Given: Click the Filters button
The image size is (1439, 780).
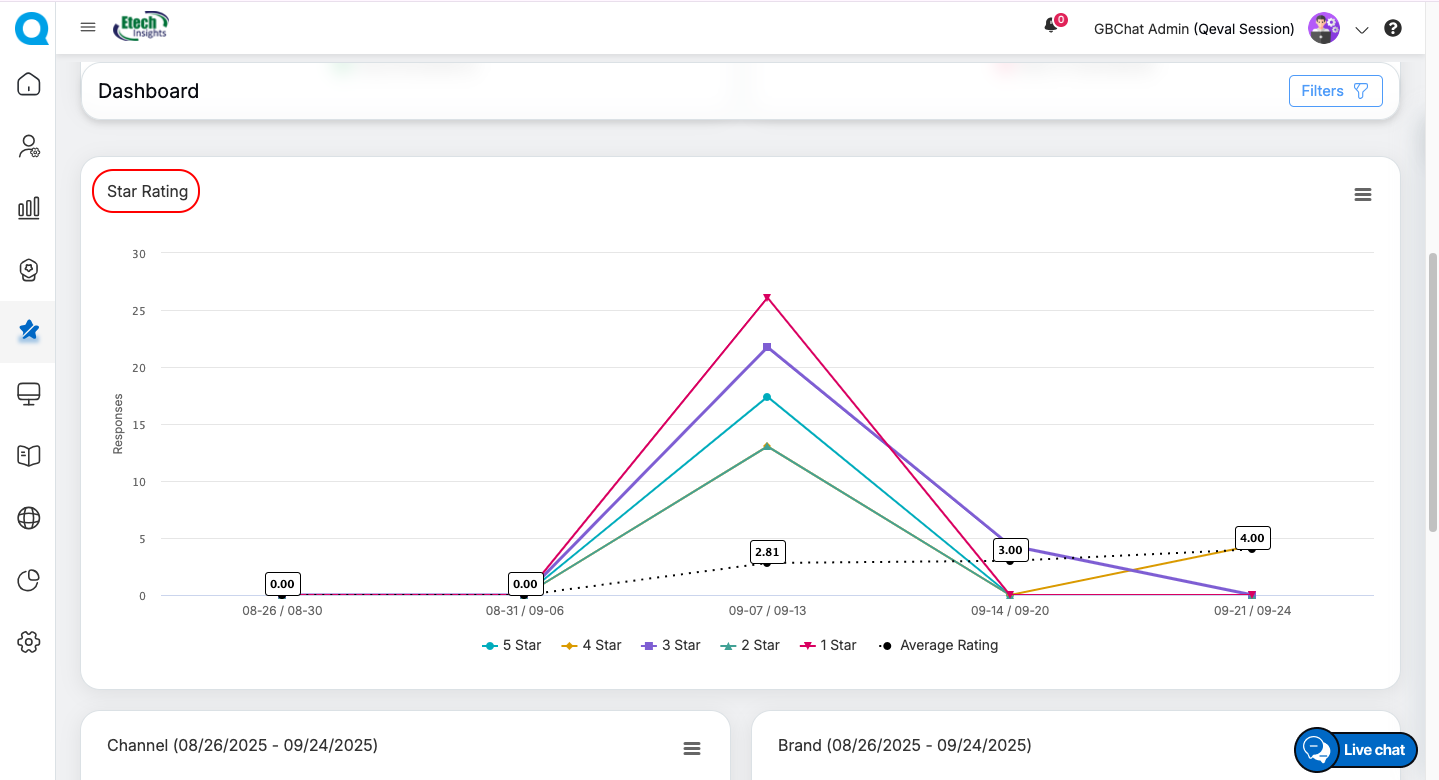Looking at the screenshot, I should click(x=1335, y=91).
